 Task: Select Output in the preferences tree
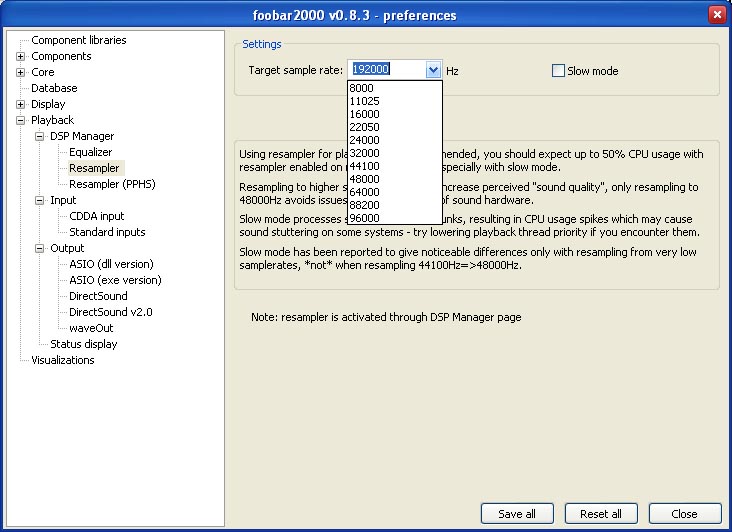(67, 248)
